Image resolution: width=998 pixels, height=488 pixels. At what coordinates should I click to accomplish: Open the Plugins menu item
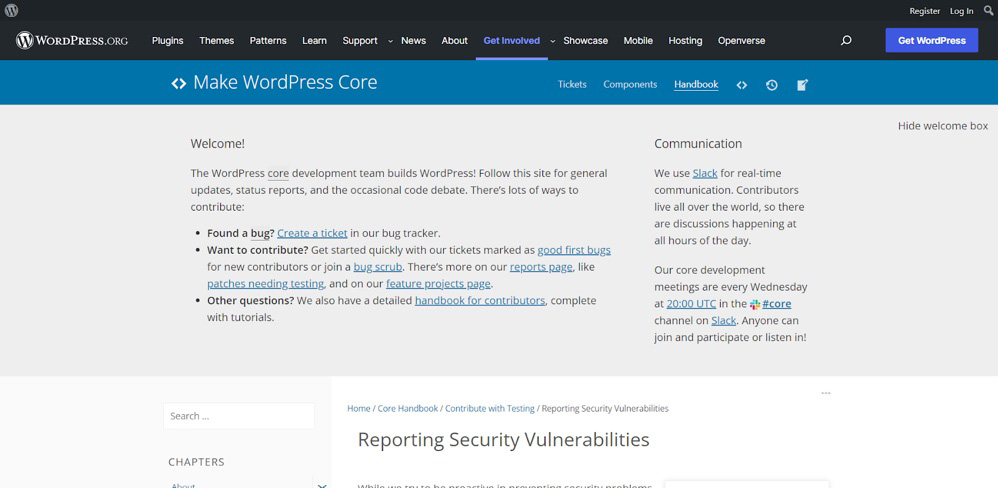coord(167,41)
